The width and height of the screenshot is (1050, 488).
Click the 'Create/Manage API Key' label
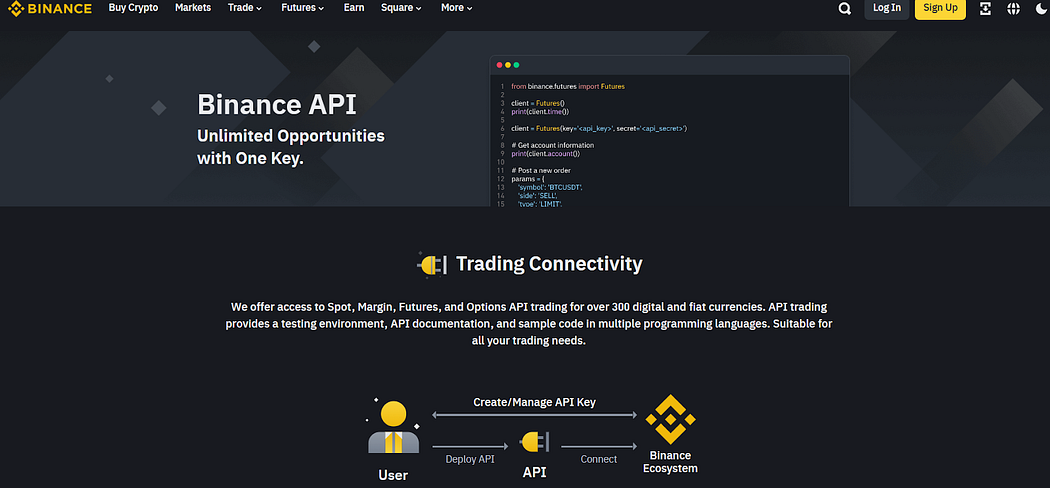click(534, 402)
